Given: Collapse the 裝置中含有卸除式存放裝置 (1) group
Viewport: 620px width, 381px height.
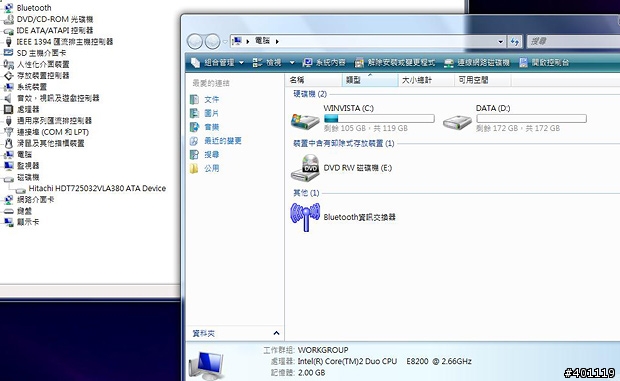Looking at the screenshot, I should [x=344, y=143].
